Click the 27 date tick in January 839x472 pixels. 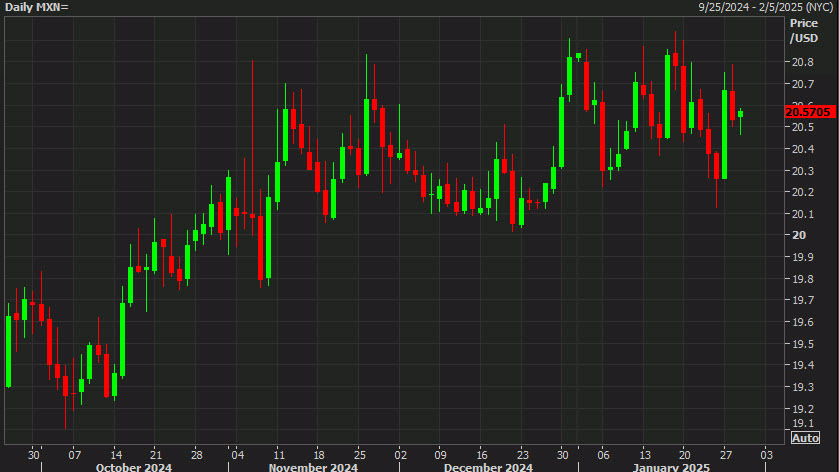pos(726,455)
